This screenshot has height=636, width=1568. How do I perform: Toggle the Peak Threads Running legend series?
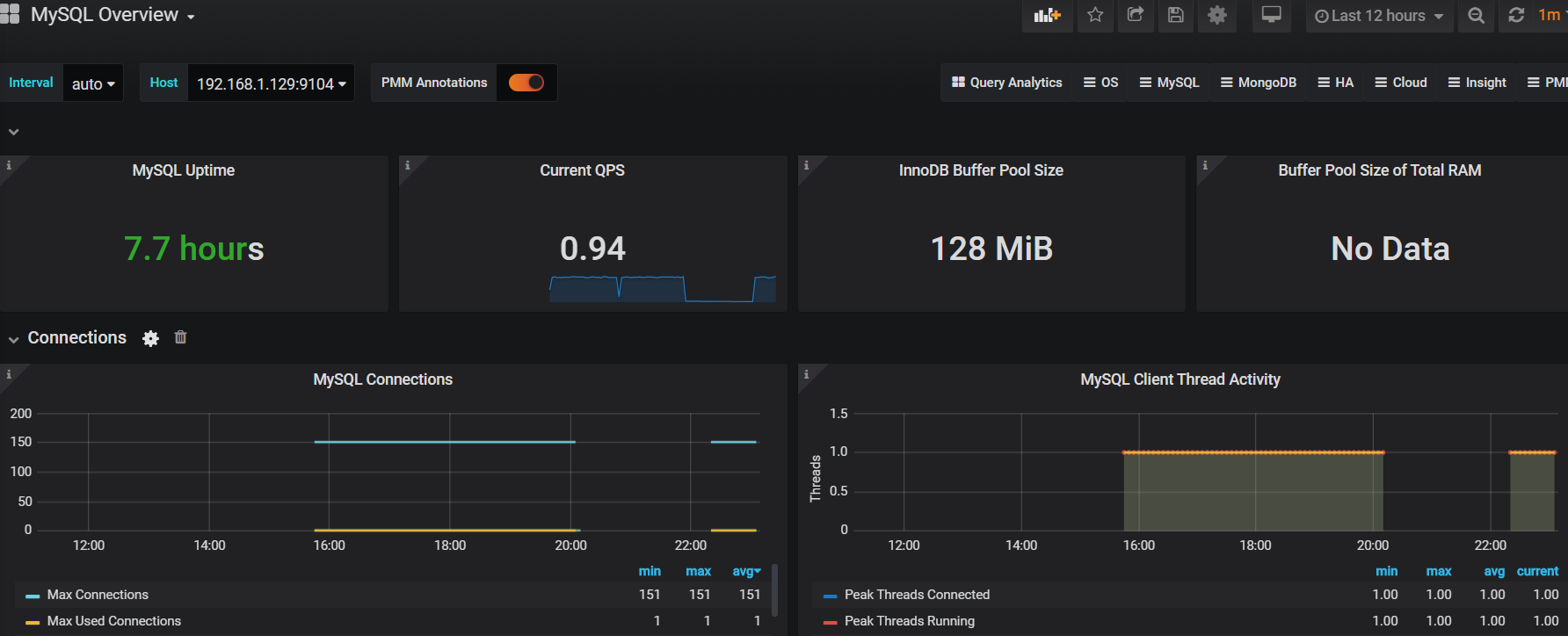tap(910, 621)
